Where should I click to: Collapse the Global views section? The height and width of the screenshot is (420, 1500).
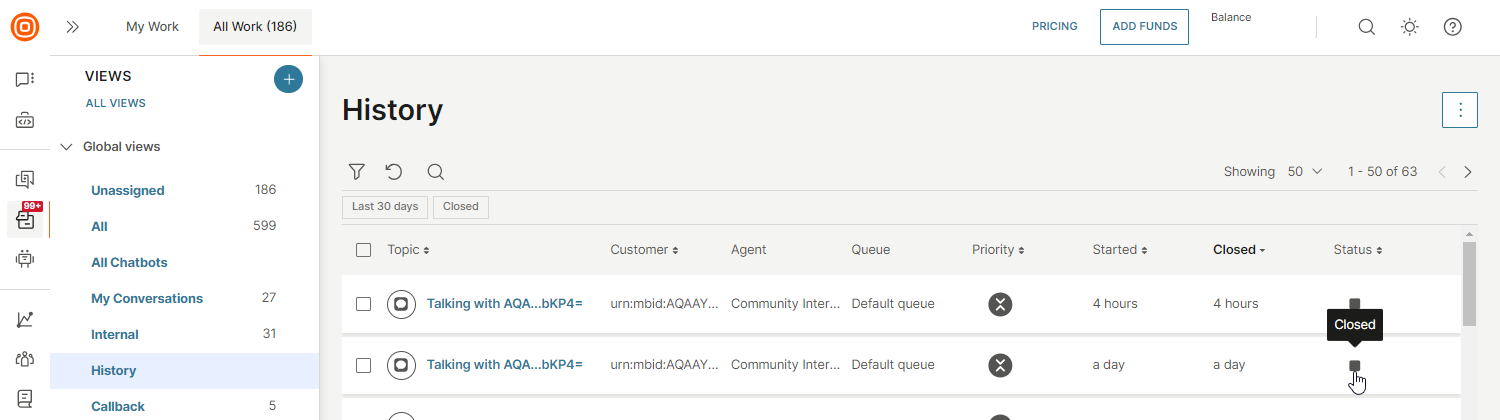tap(67, 147)
